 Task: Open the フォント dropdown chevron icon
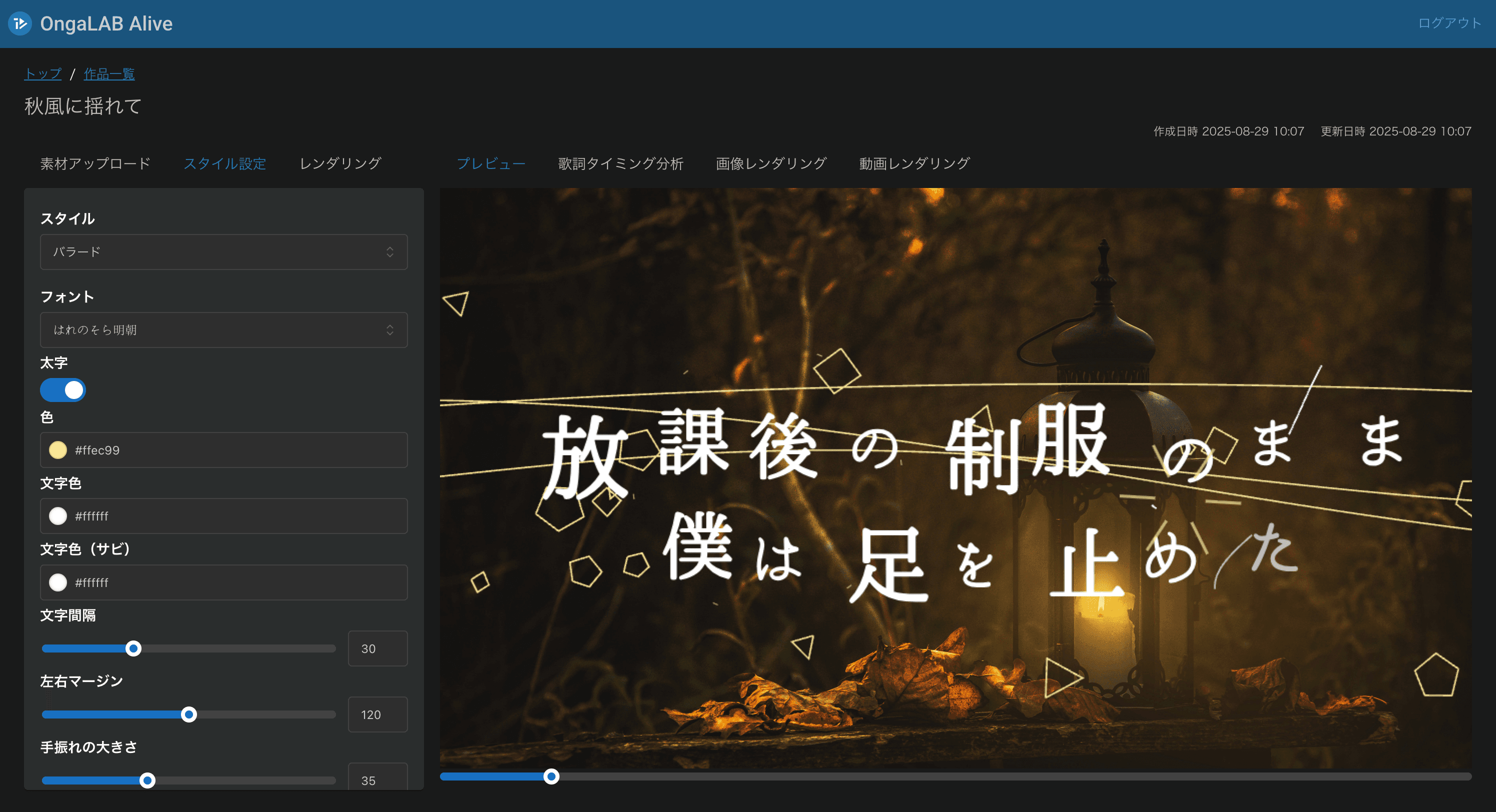click(389, 330)
